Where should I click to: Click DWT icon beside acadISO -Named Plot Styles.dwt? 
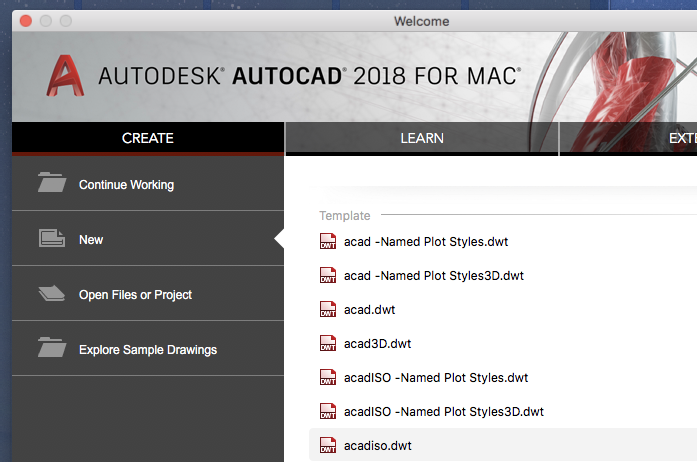(328, 378)
